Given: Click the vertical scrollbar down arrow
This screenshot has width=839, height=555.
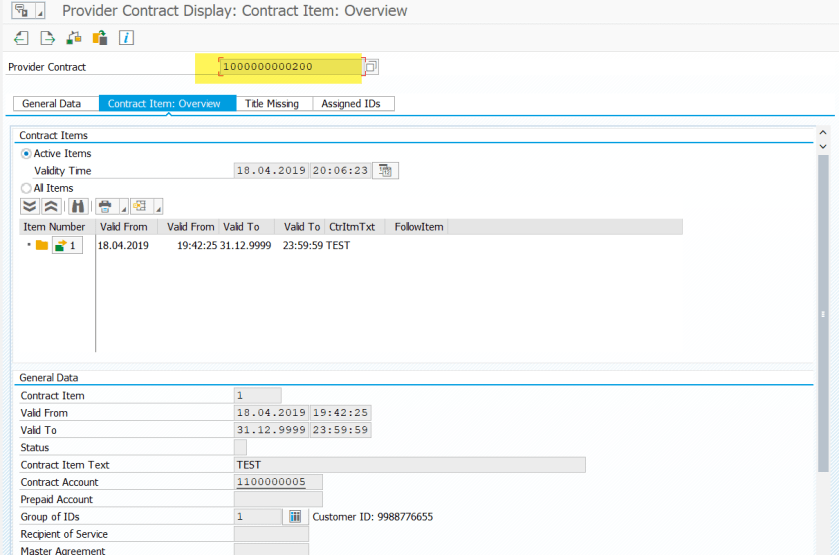Looking at the screenshot, I should click(x=823, y=146).
